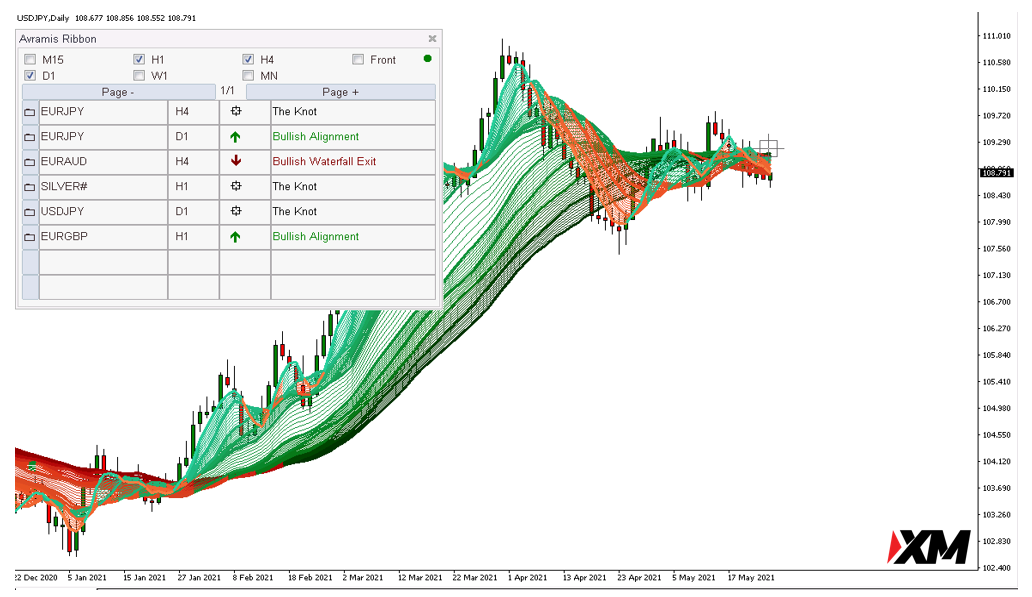Viewport: 1032px width, 597px height.
Task: Select the Bullish Waterfall Exit signal
Action: click(324, 161)
